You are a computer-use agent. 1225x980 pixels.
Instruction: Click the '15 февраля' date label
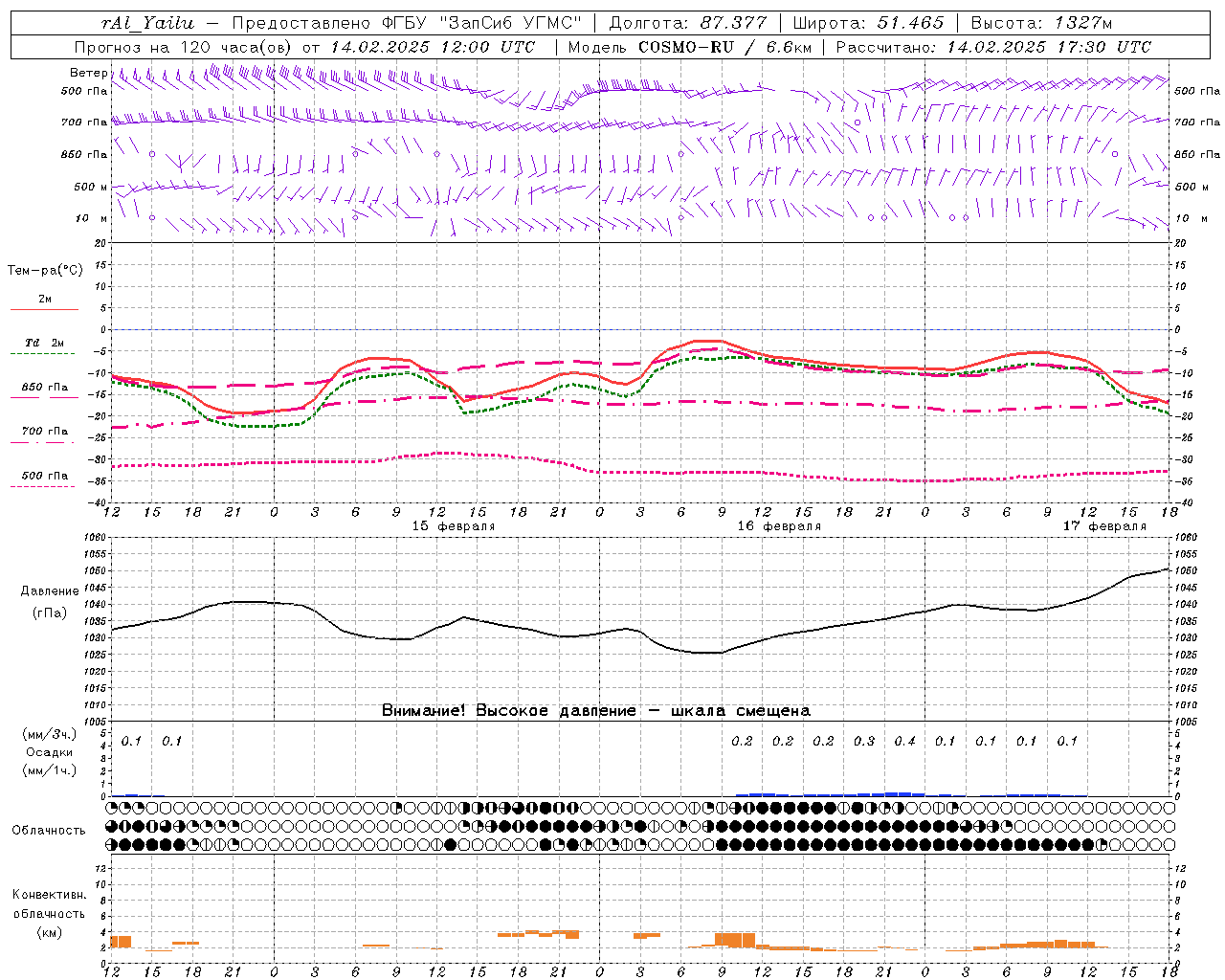click(x=453, y=526)
